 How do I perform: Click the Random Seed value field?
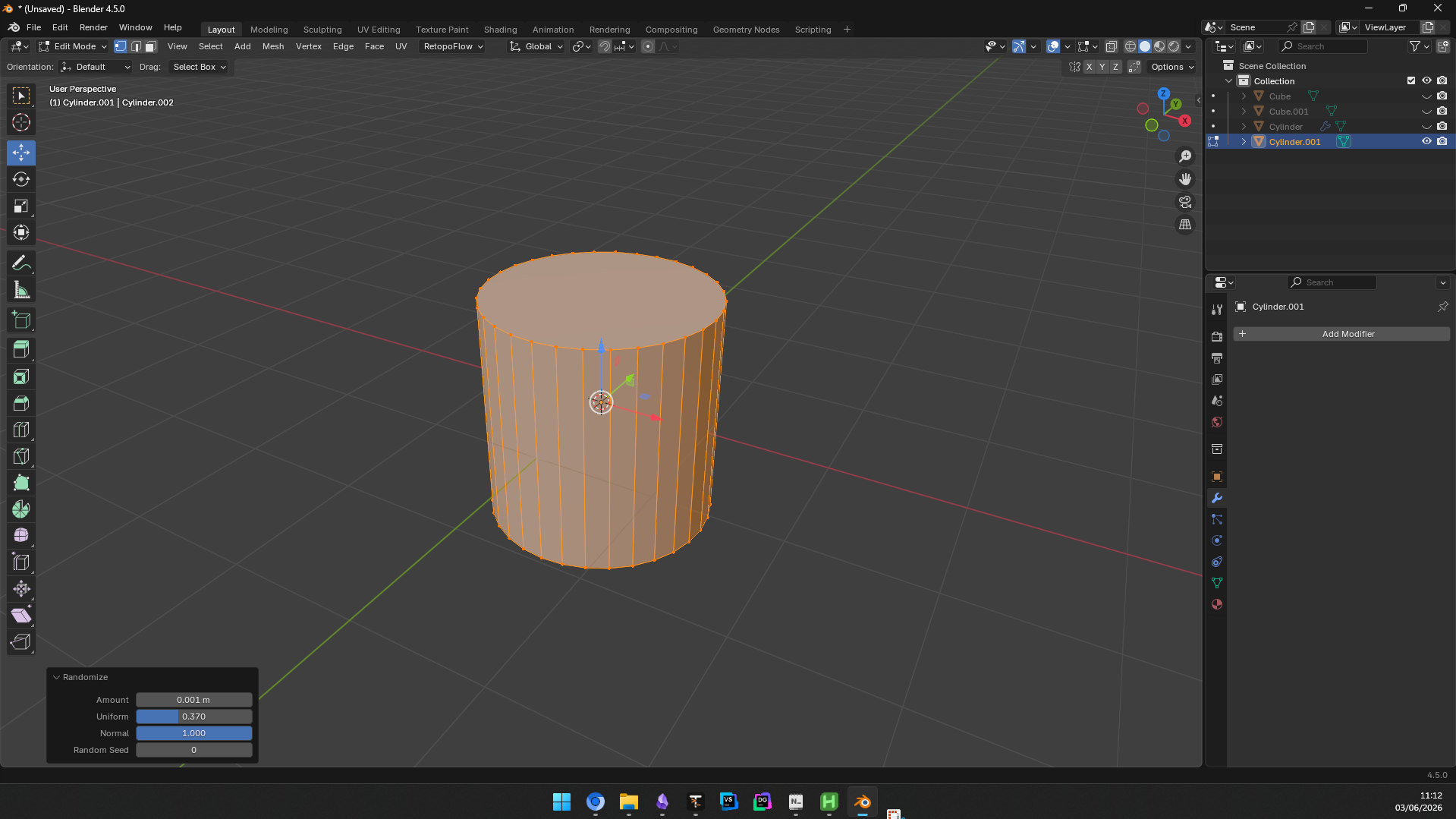coord(194,750)
